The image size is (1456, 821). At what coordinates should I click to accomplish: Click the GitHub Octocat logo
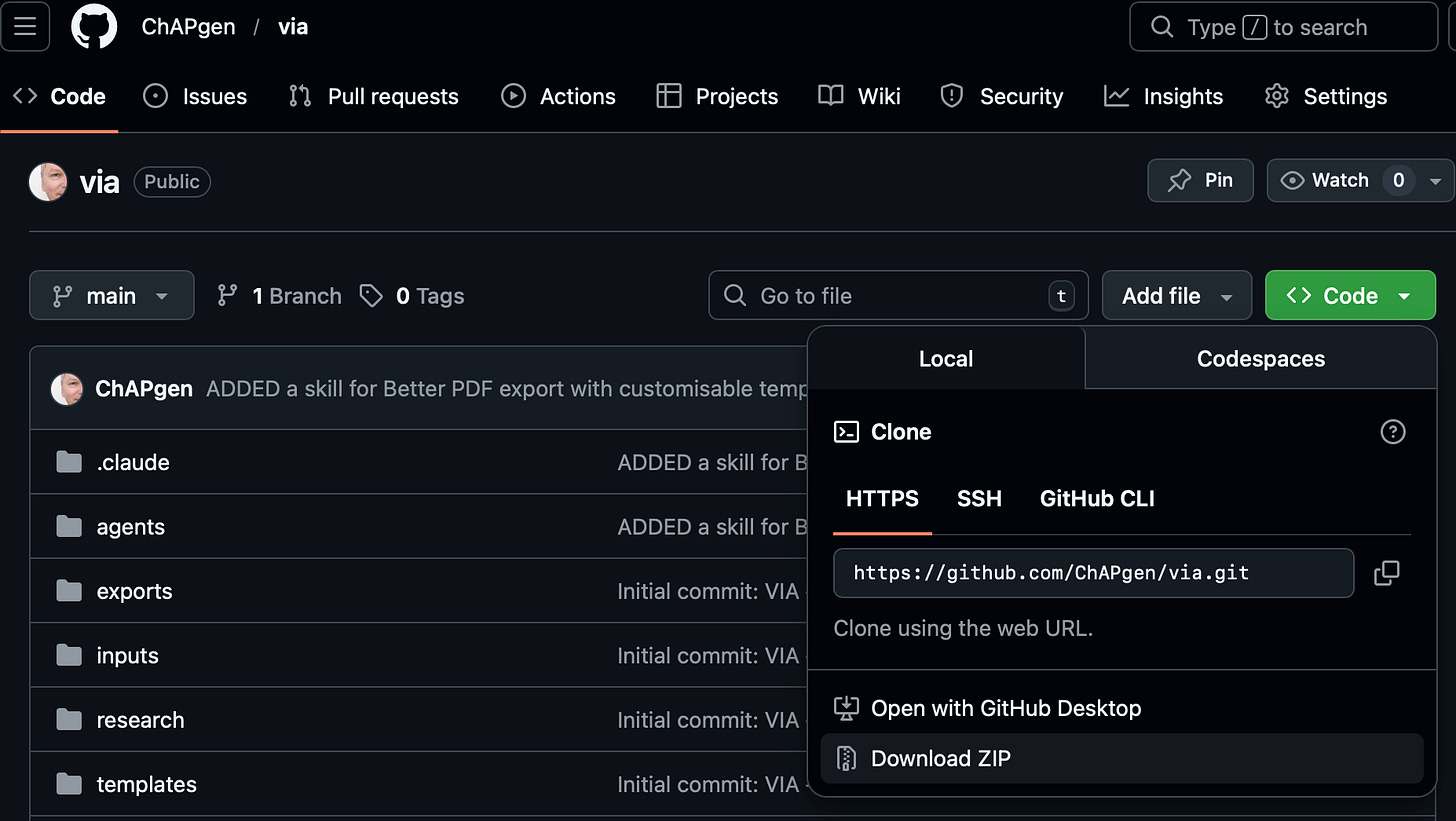(94, 27)
